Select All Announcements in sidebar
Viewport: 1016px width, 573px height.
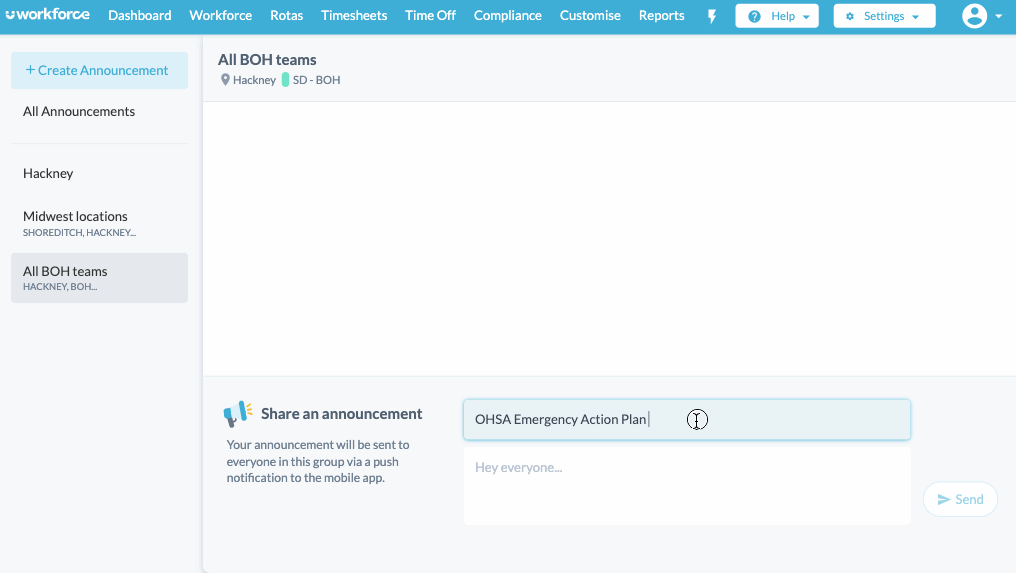[x=79, y=112]
